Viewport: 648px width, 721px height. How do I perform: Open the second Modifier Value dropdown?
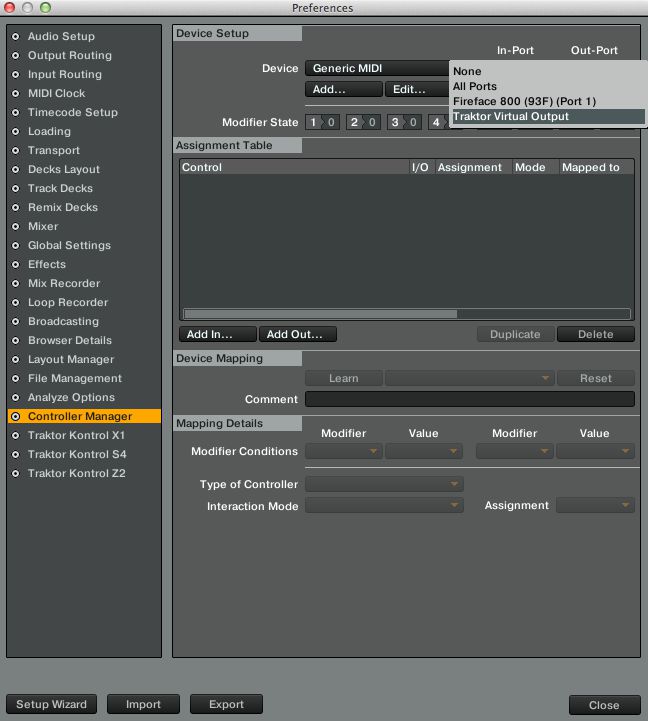(595, 451)
